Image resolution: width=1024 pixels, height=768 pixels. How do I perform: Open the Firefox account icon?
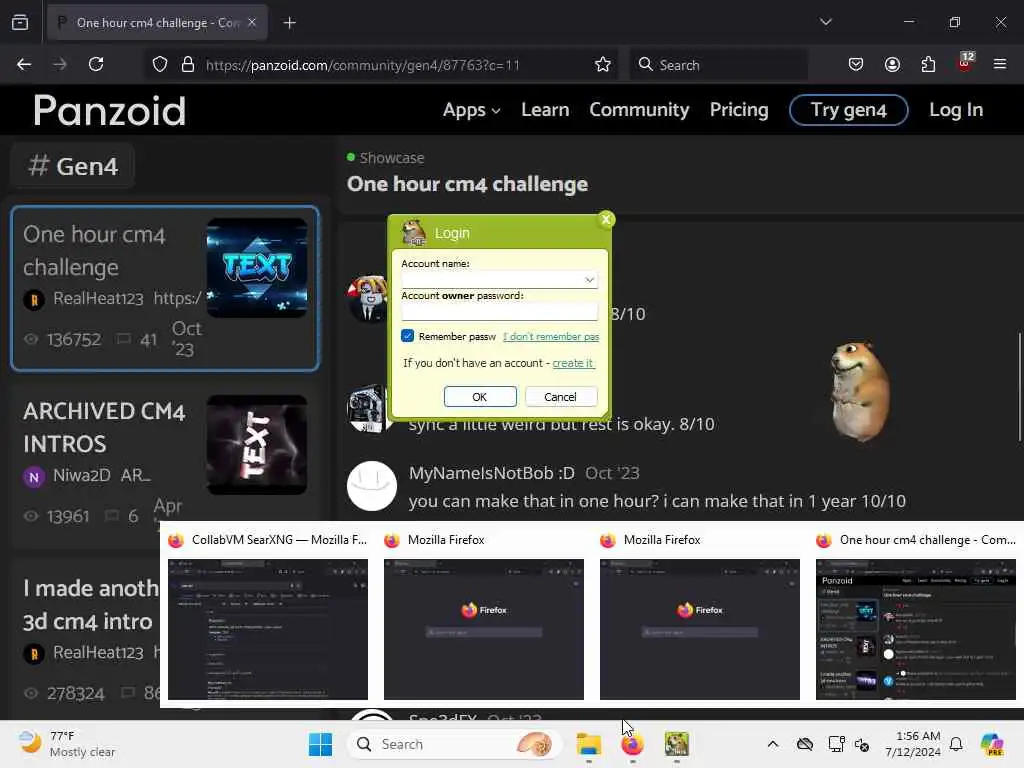(x=892, y=65)
